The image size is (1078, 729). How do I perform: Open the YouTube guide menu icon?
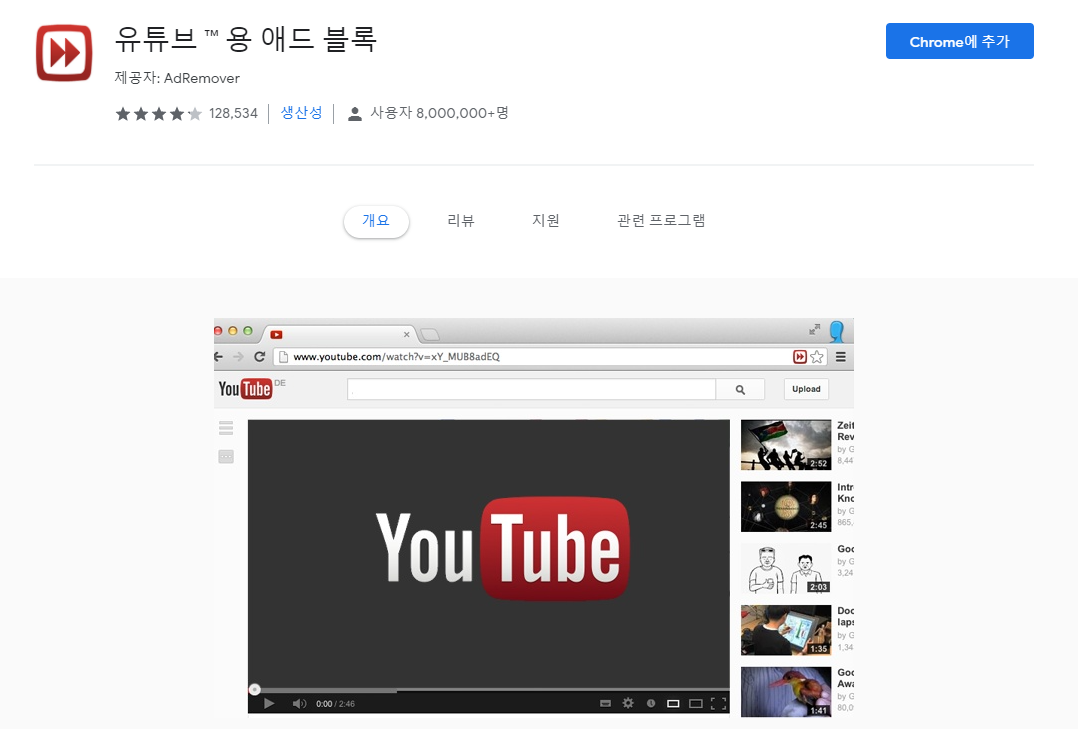(x=226, y=428)
